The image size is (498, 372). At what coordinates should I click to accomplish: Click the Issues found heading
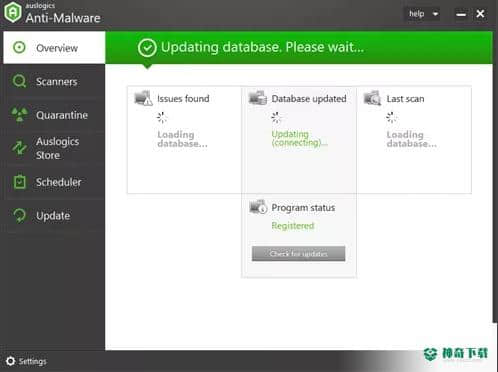183,99
